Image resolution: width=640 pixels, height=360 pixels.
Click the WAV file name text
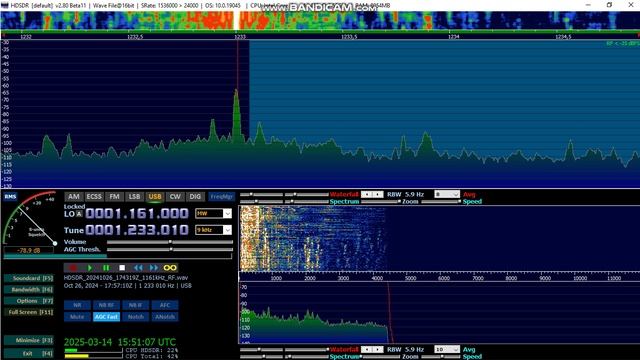point(126,278)
